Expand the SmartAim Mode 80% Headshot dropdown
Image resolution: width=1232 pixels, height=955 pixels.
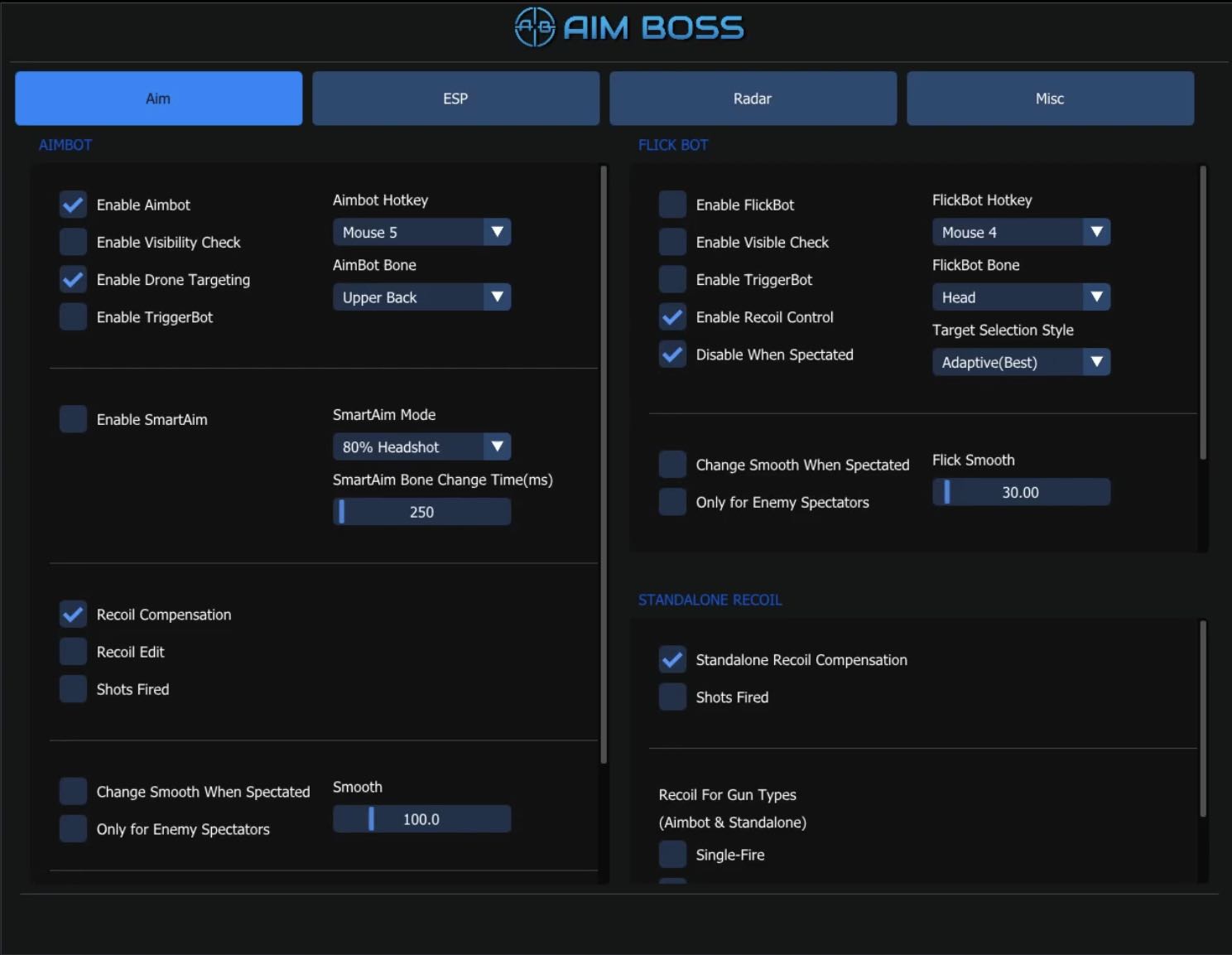coord(421,447)
